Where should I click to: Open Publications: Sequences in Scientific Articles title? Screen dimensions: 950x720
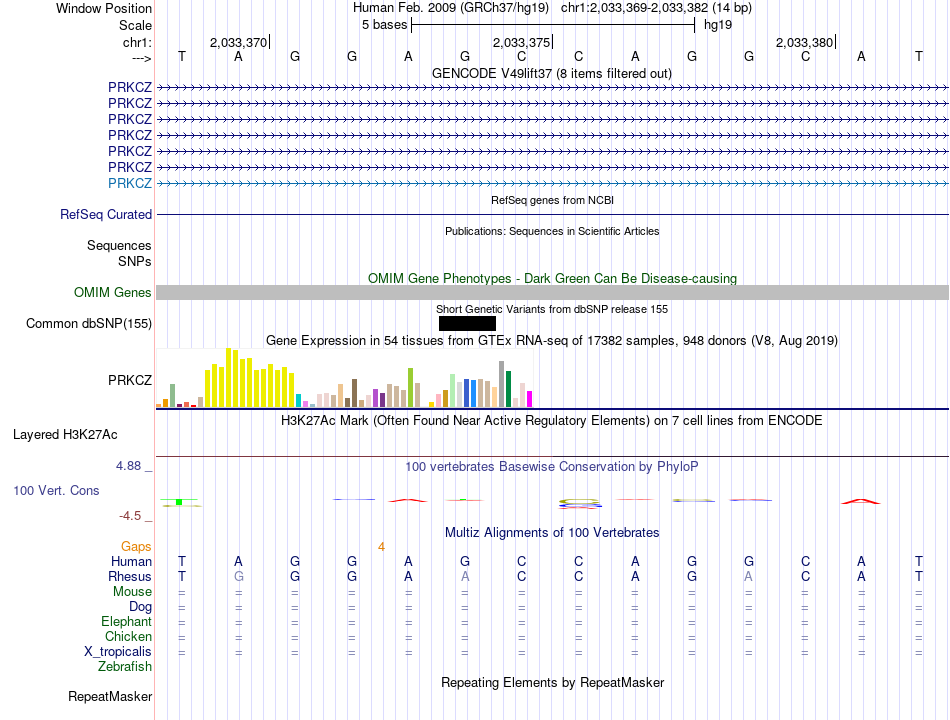552,231
